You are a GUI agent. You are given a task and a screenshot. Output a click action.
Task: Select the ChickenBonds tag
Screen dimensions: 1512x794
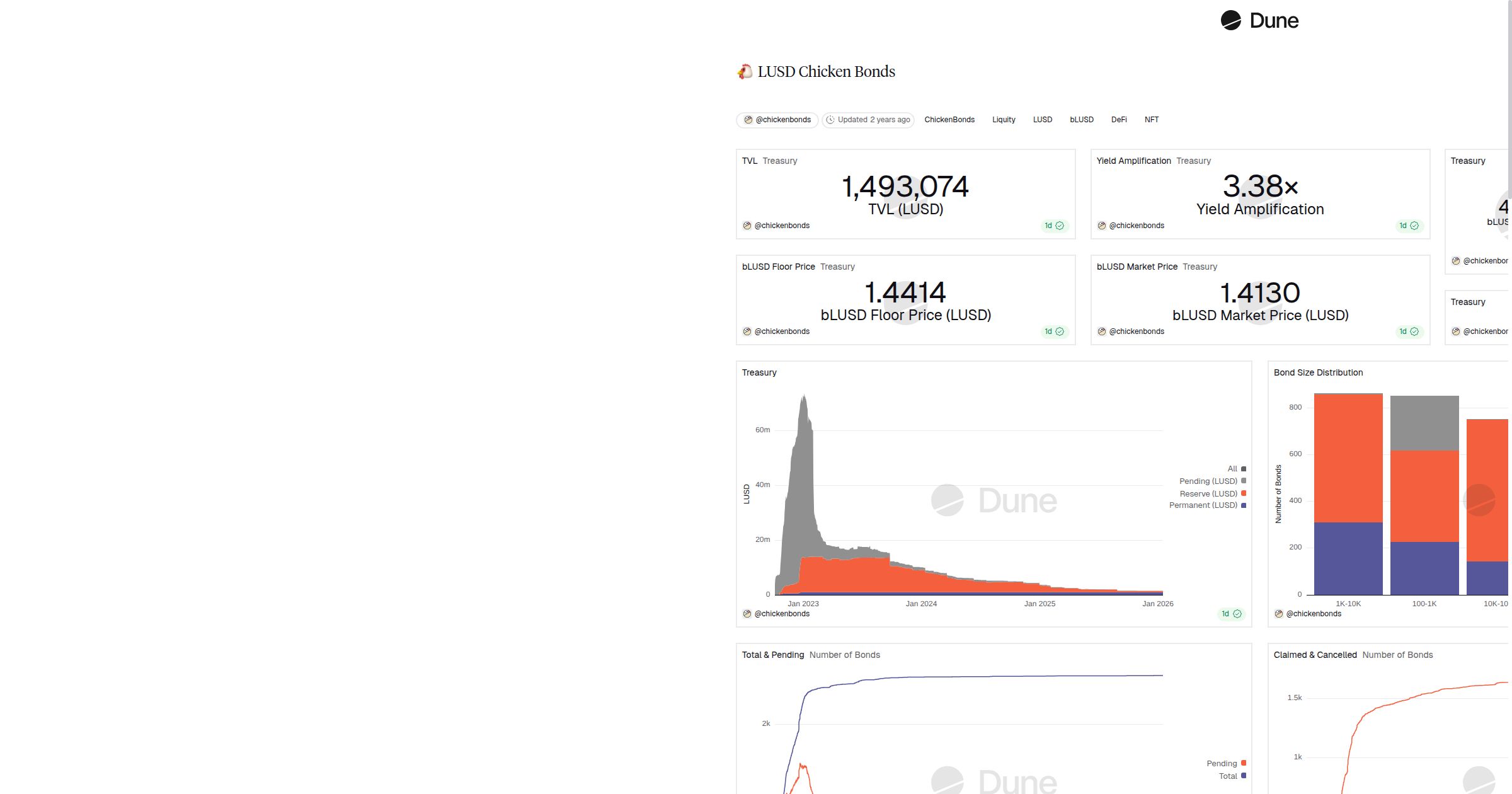click(949, 120)
